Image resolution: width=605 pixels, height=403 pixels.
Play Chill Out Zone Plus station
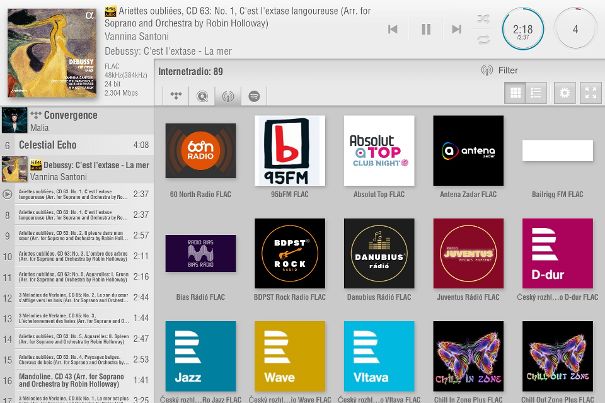(x=558, y=356)
